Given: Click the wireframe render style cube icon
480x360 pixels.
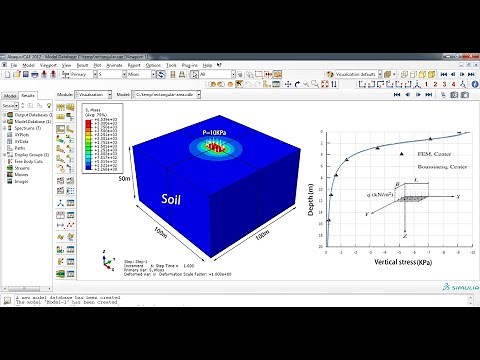Looking at the screenshot, I should [x=404, y=74].
